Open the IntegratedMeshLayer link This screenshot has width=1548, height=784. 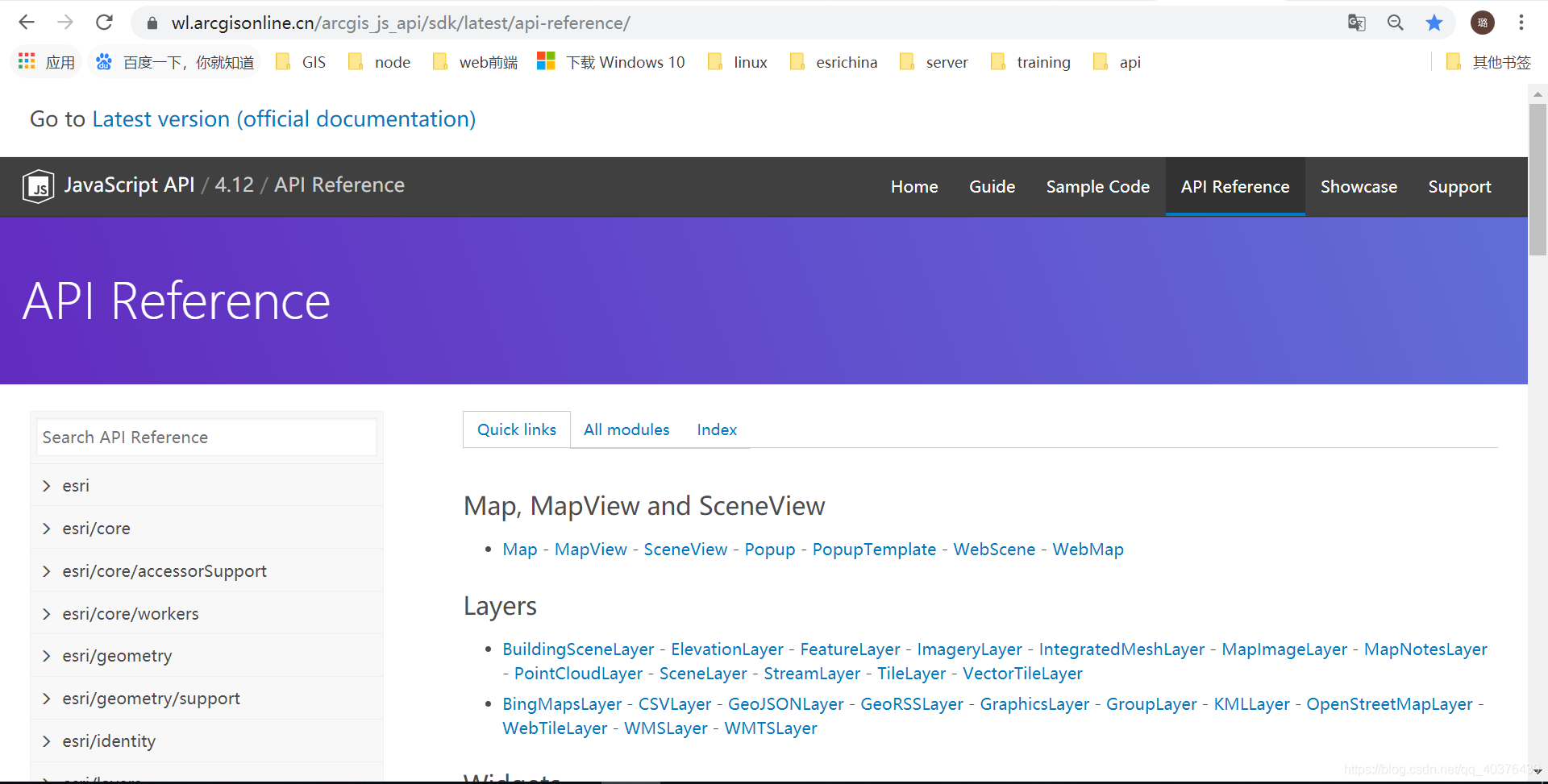point(1121,649)
